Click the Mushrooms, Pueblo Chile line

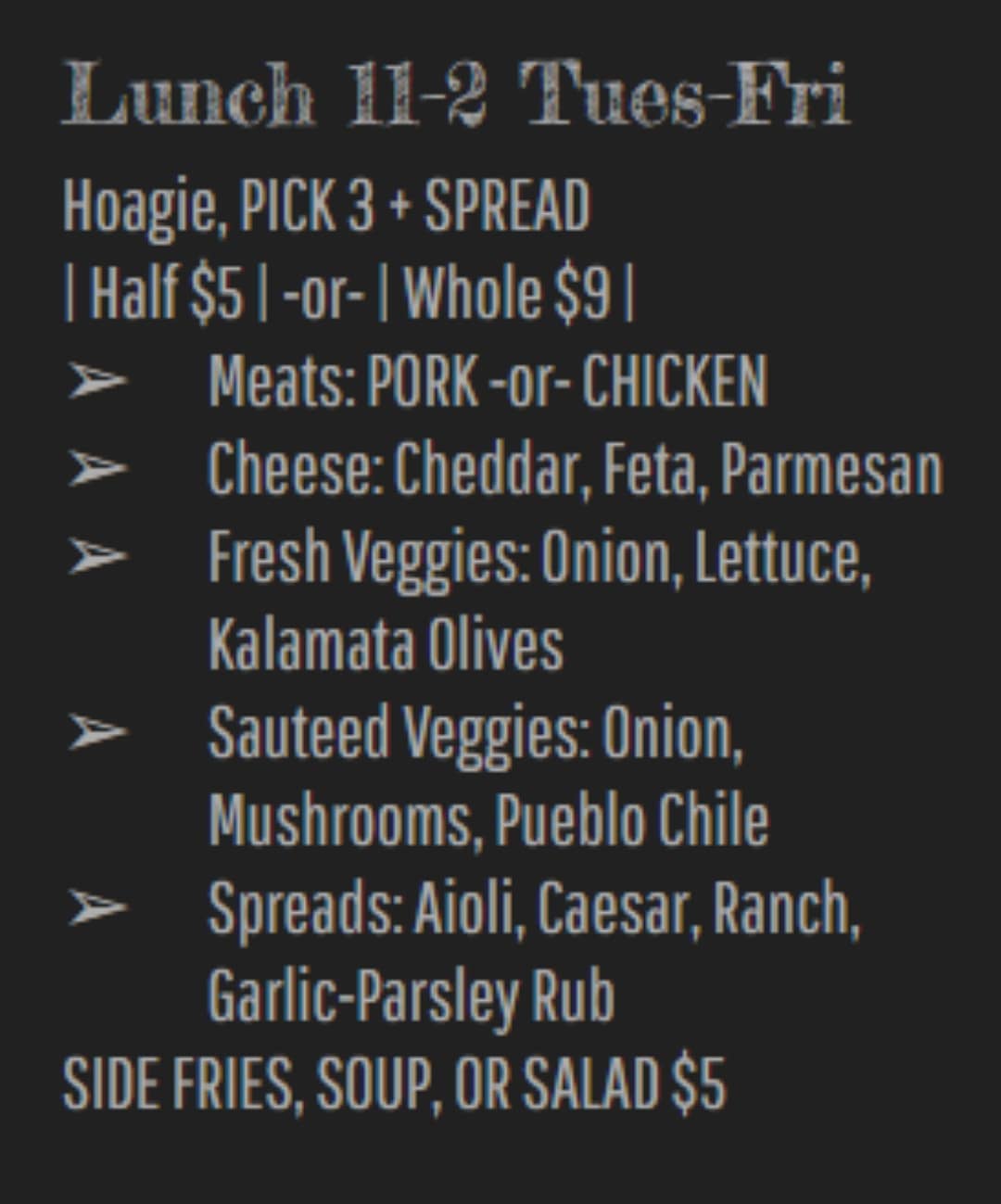point(488,820)
